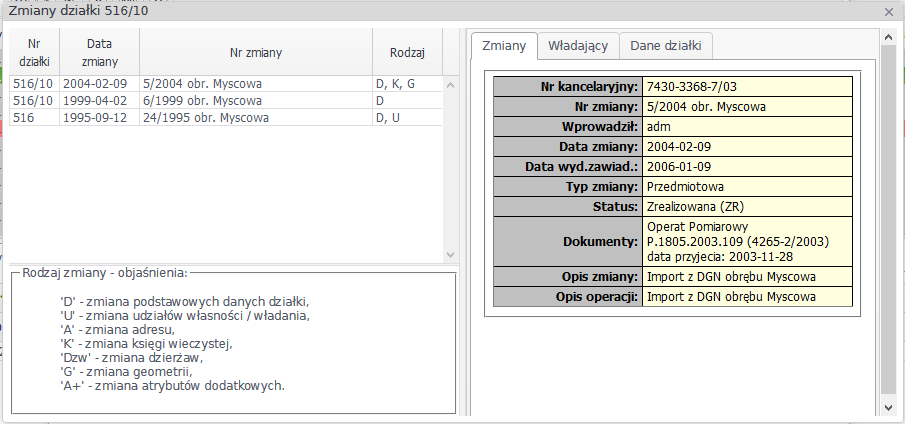Viewport: 905px width, 424px height.
Task: Click the details panel scroll up arrow
Action: tap(889, 37)
